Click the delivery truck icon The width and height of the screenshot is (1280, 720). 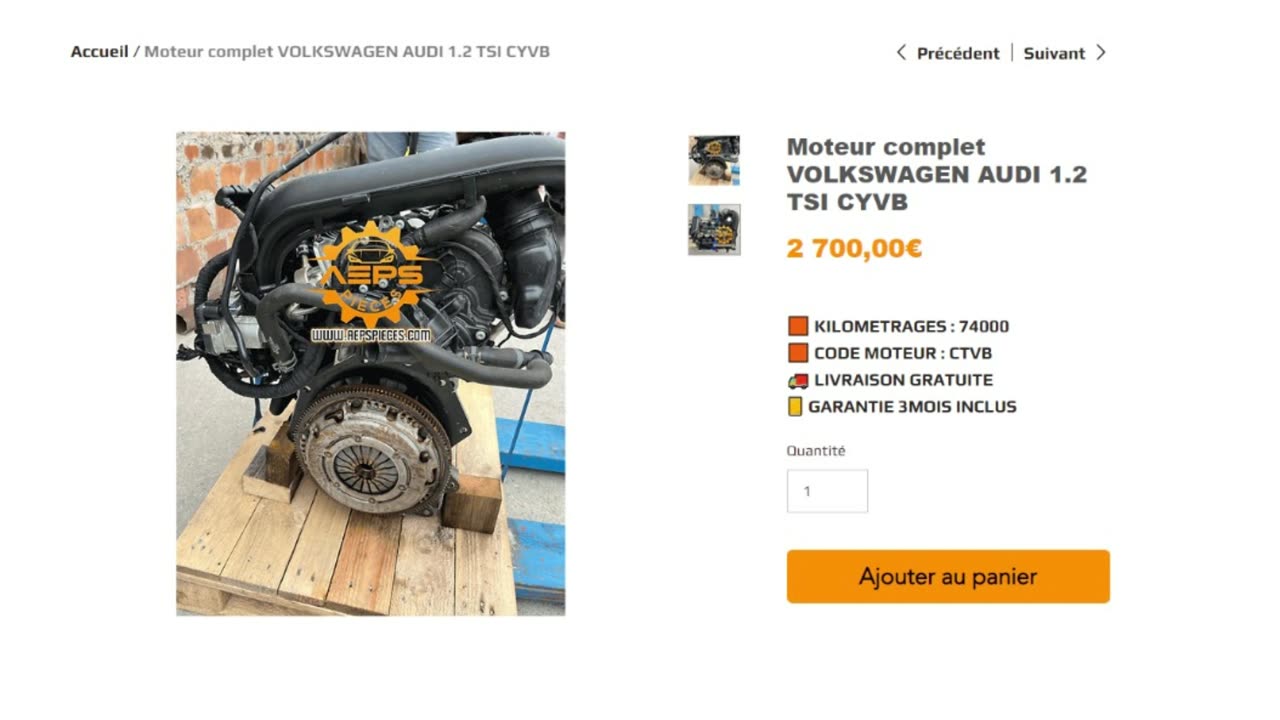tap(798, 380)
